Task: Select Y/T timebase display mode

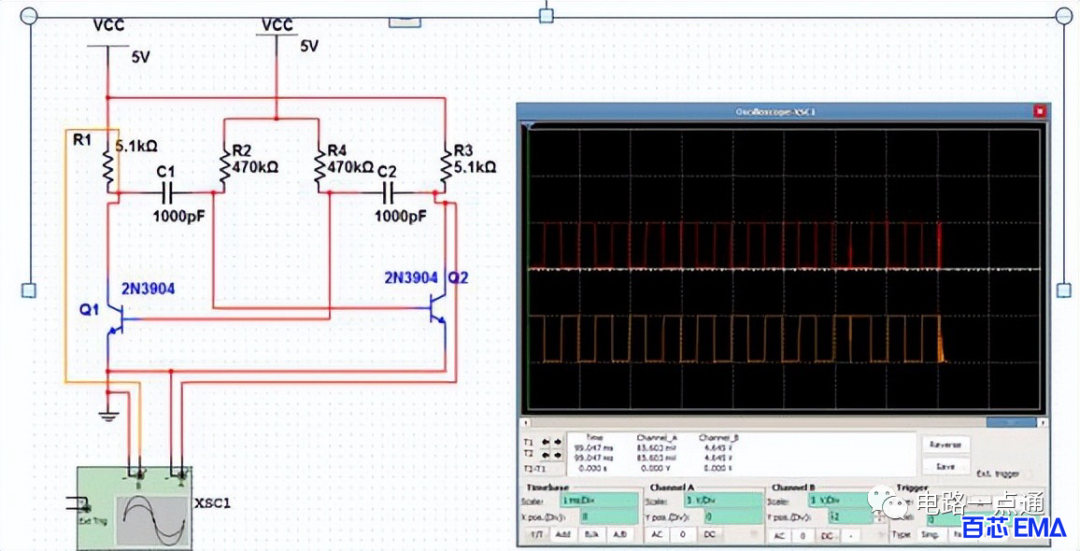Action: pyautogui.click(x=537, y=534)
